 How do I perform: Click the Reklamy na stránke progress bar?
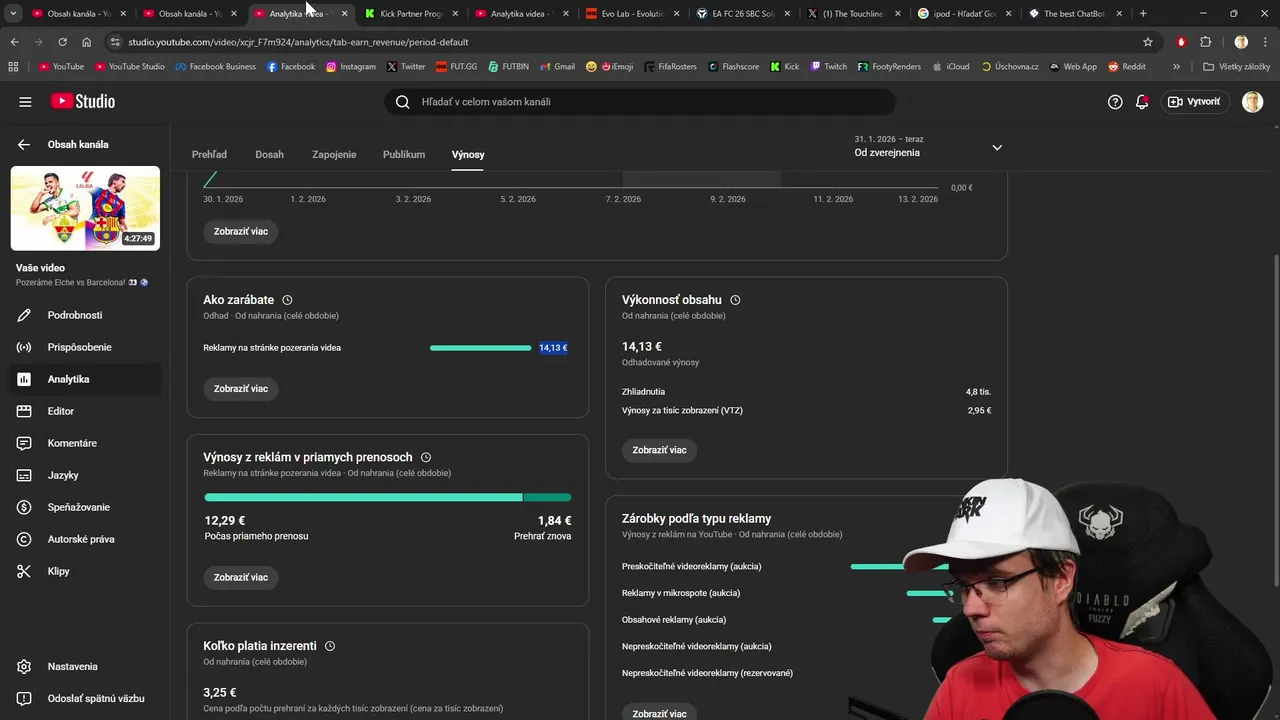[x=480, y=348]
